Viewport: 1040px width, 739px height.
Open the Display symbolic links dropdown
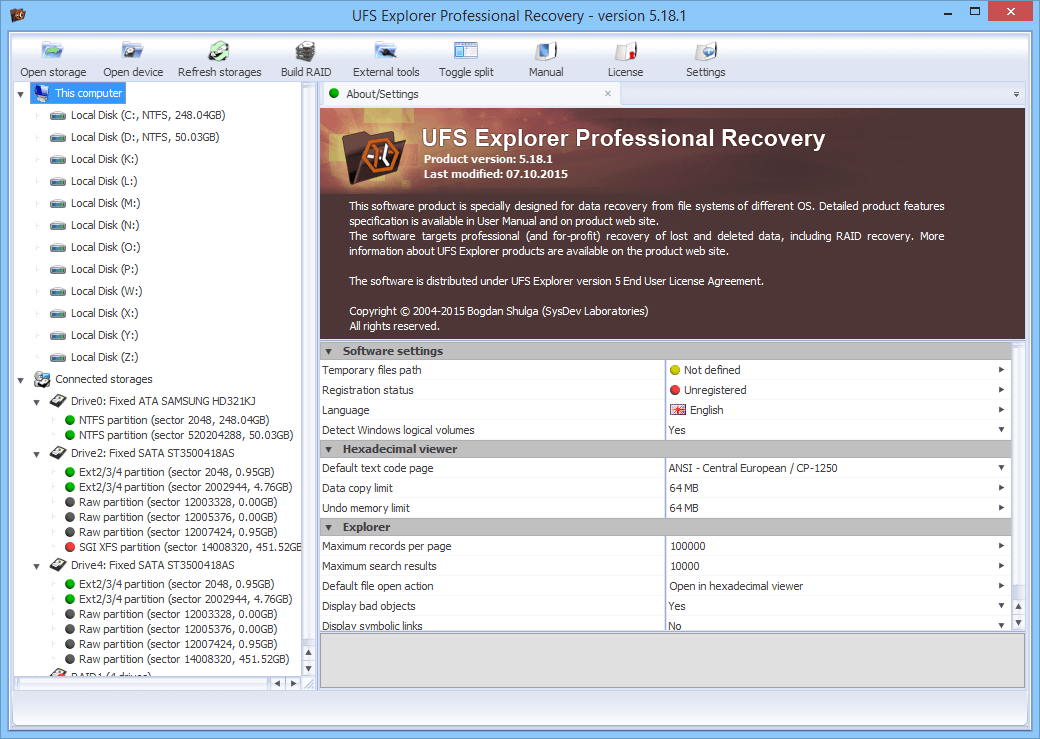[1002, 625]
